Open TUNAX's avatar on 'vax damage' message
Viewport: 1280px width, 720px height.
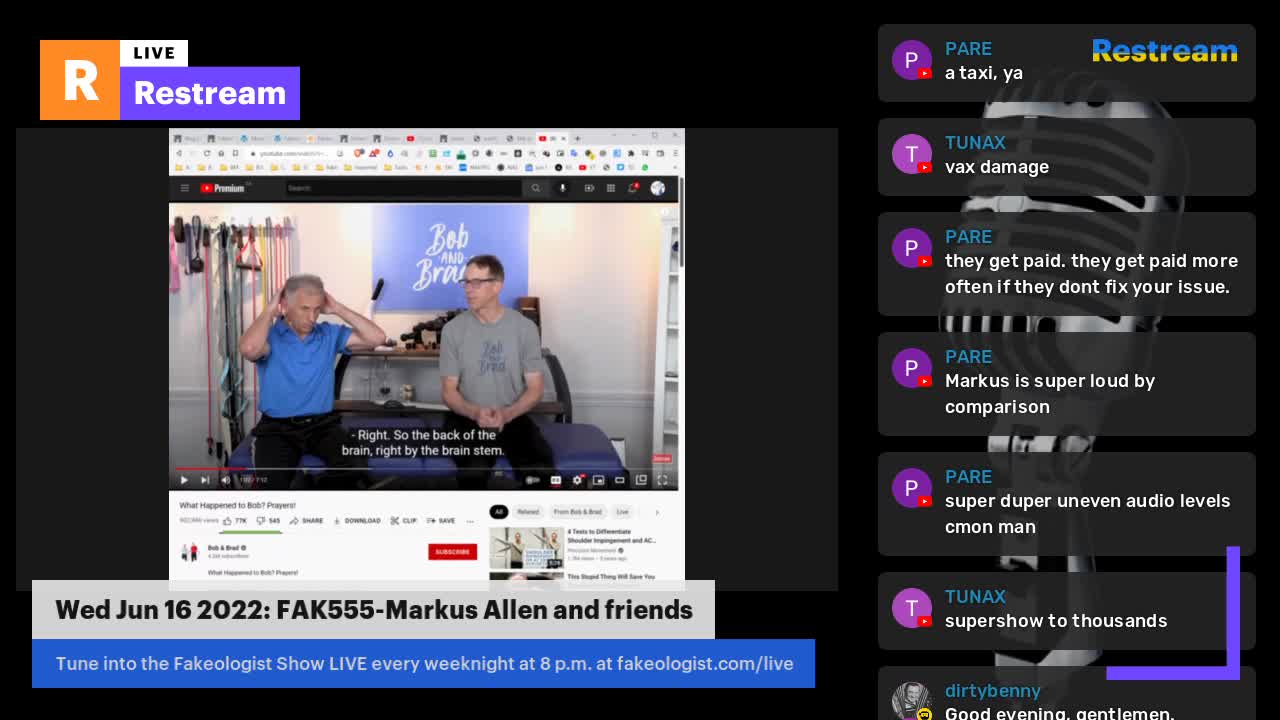pyautogui.click(x=912, y=154)
